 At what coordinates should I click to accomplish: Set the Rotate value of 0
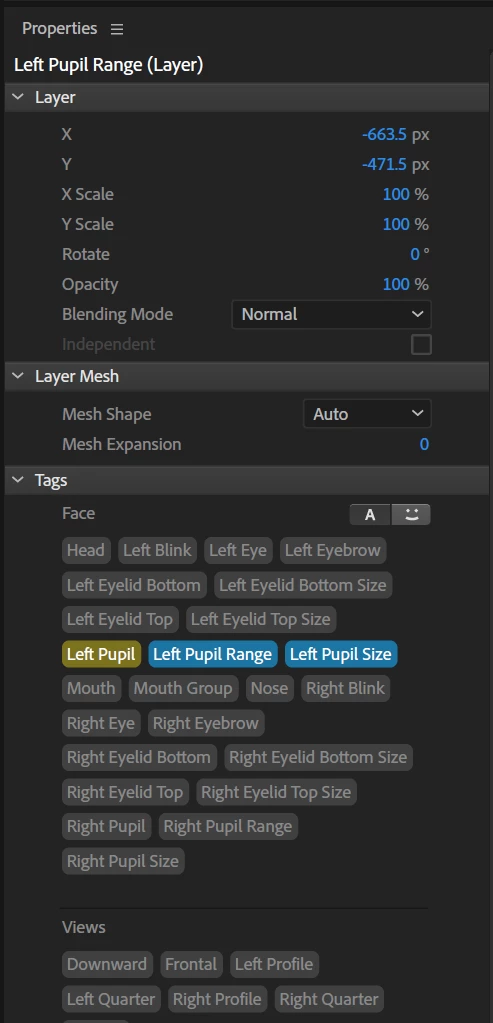(415, 254)
